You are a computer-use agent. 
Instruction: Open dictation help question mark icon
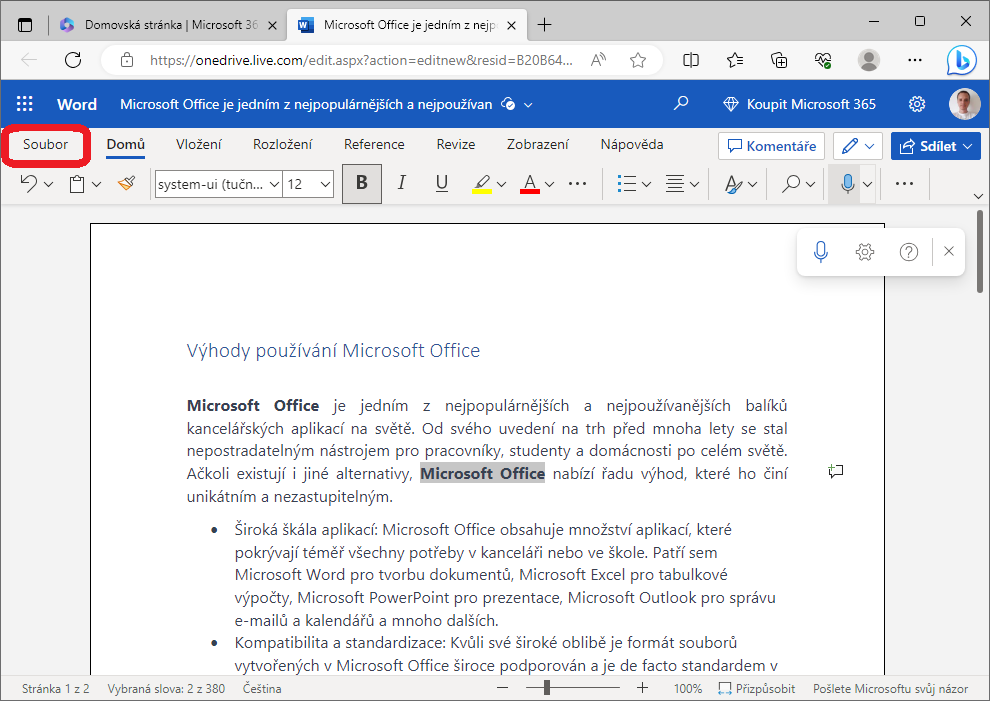tap(909, 252)
